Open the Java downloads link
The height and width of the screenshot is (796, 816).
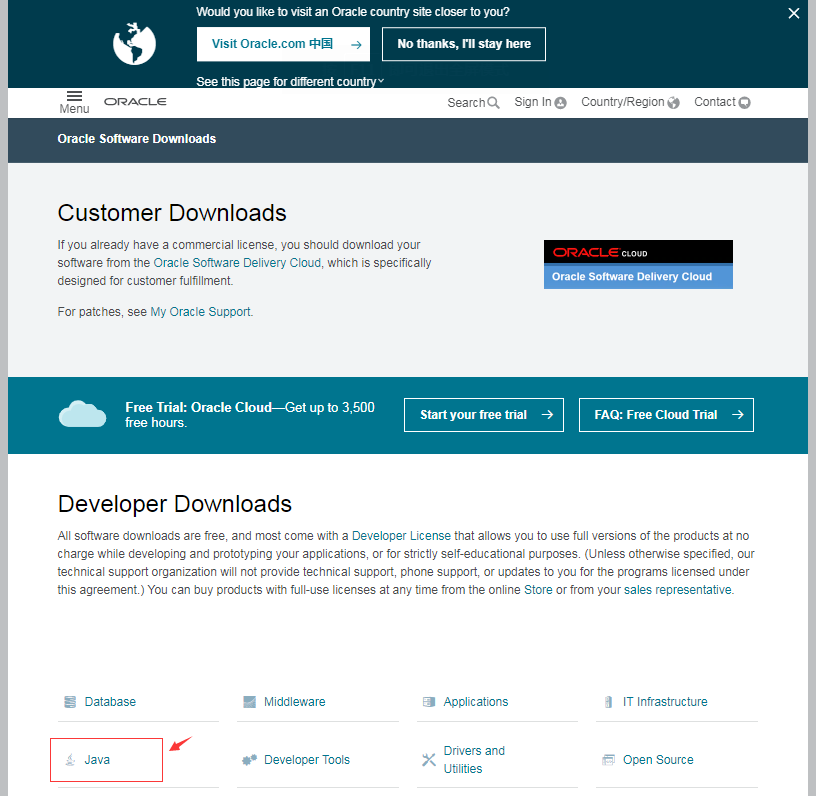coord(97,760)
